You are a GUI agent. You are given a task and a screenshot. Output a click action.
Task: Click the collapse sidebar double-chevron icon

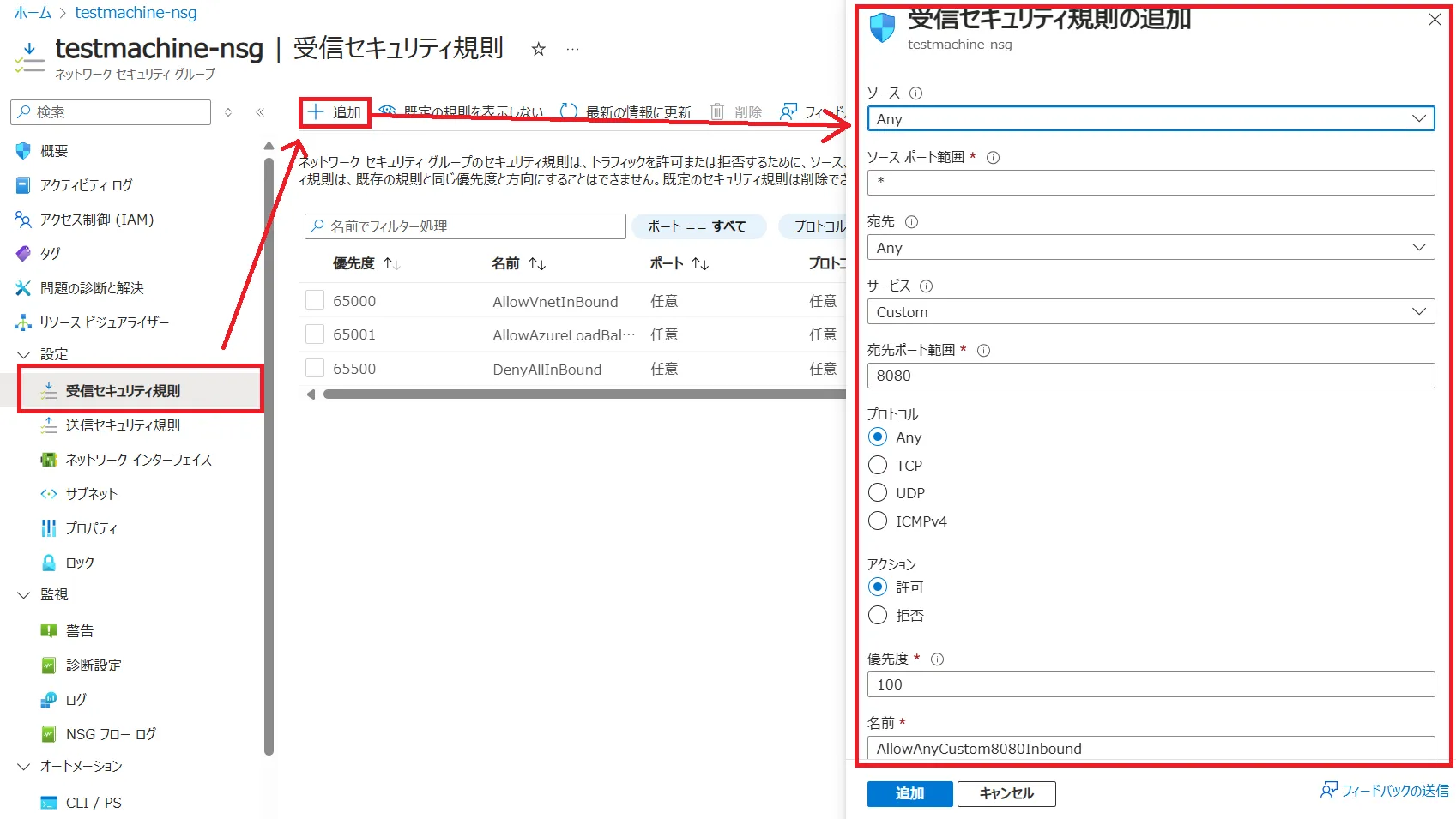[260, 112]
